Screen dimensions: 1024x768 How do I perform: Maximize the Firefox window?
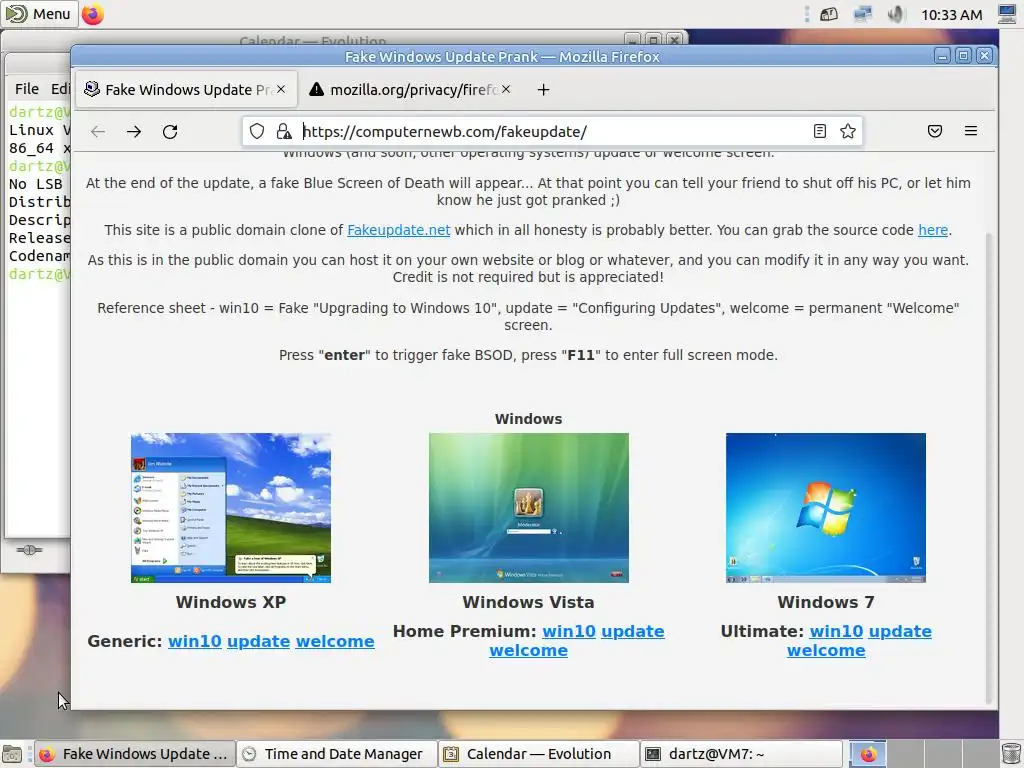click(x=963, y=56)
